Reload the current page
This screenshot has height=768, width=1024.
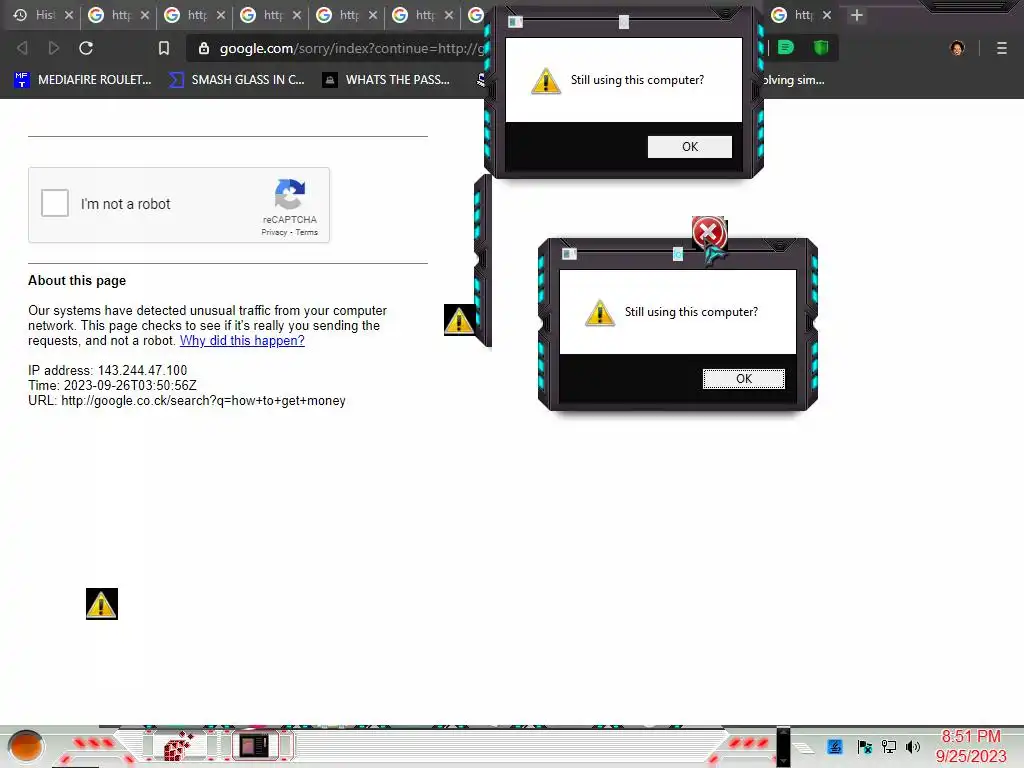point(86,48)
